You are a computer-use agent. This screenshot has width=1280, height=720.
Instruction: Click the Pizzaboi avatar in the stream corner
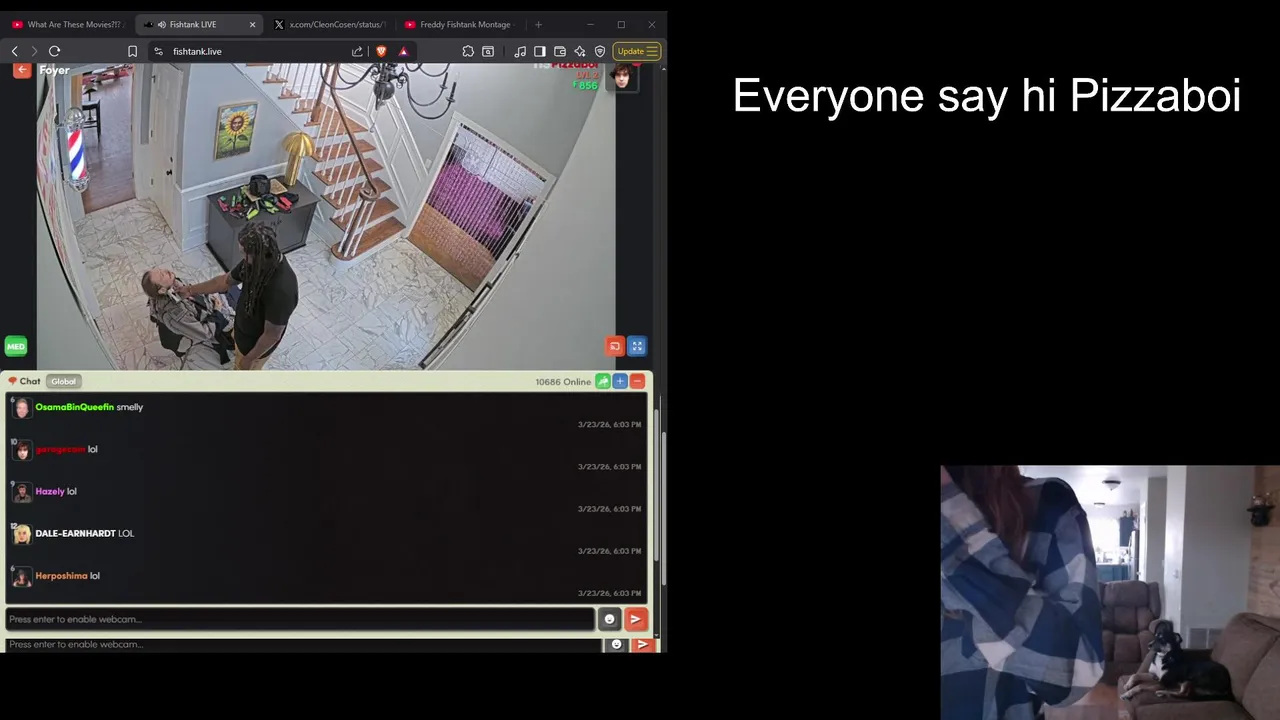622,78
